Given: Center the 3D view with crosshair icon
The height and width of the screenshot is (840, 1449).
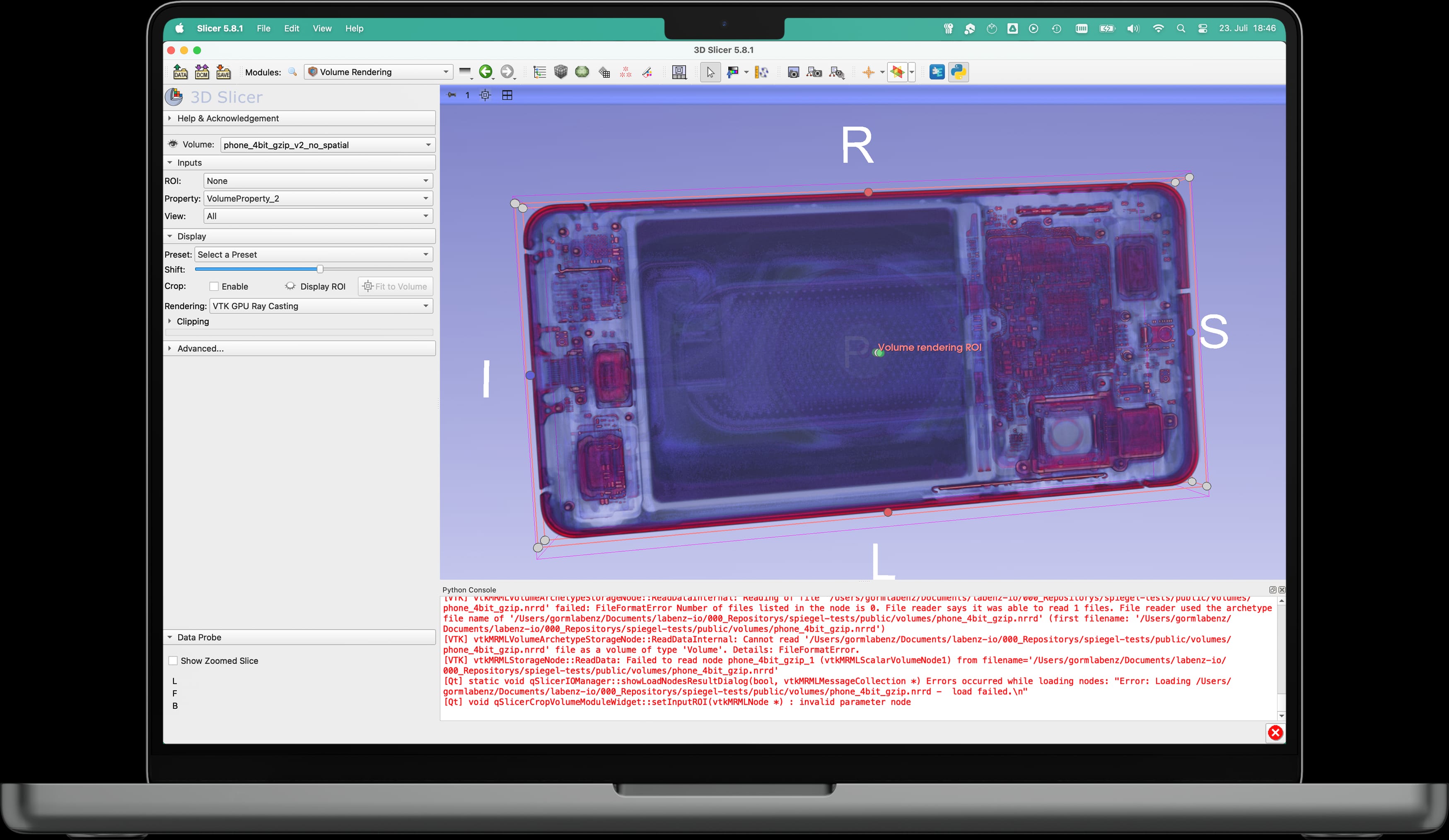Looking at the screenshot, I should click(485, 95).
